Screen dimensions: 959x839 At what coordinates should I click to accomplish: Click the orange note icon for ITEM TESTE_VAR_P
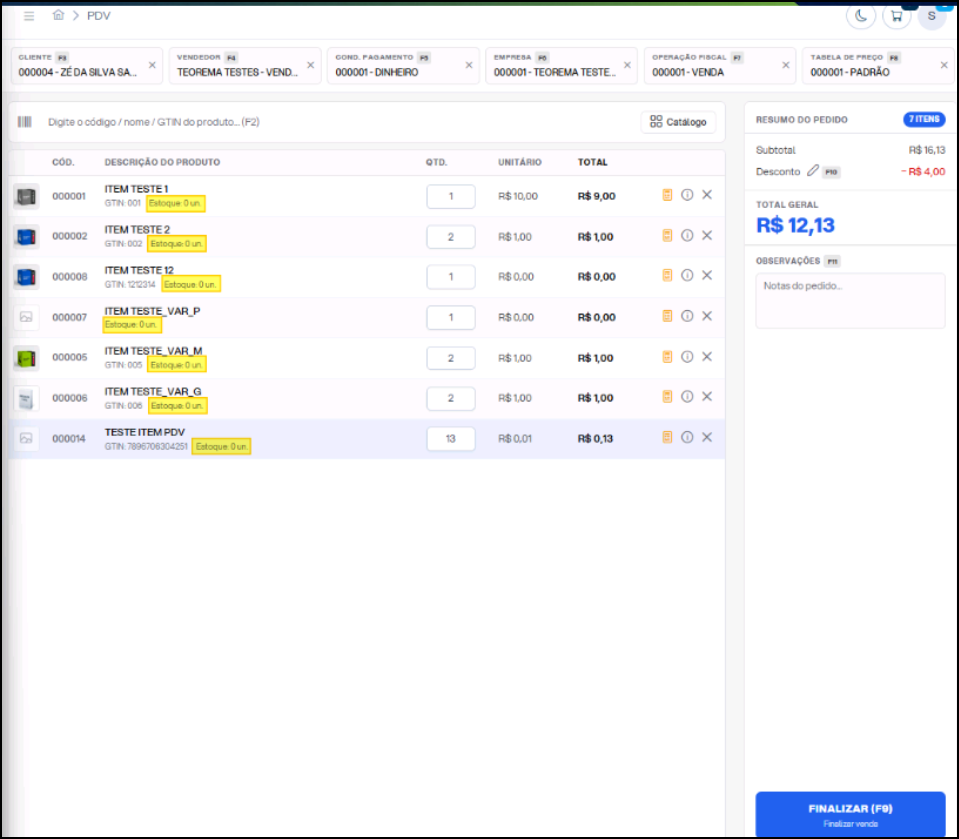pyautogui.click(x=667, y=316)
